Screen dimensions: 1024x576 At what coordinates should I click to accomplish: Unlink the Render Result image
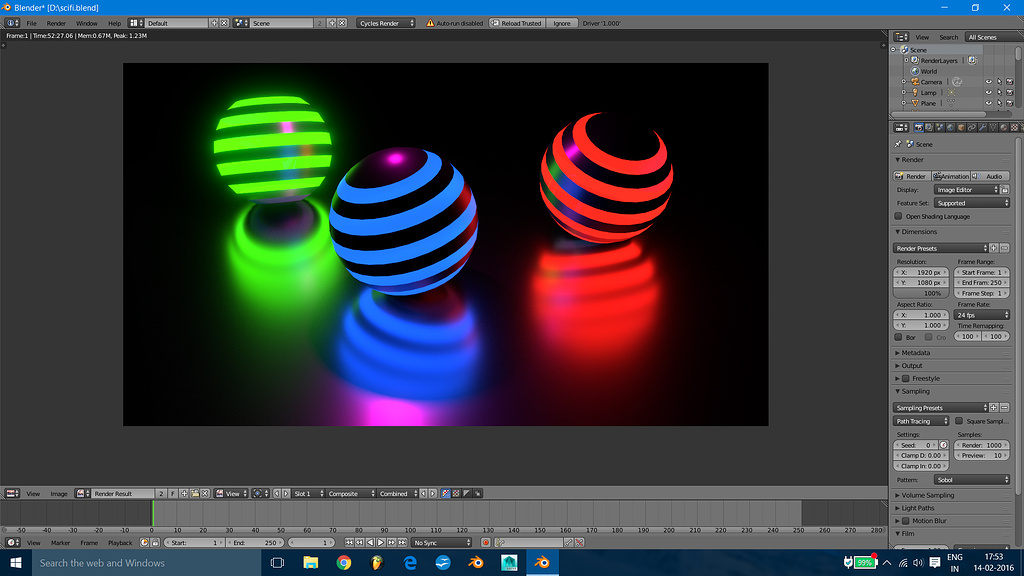tap(205, 494)
